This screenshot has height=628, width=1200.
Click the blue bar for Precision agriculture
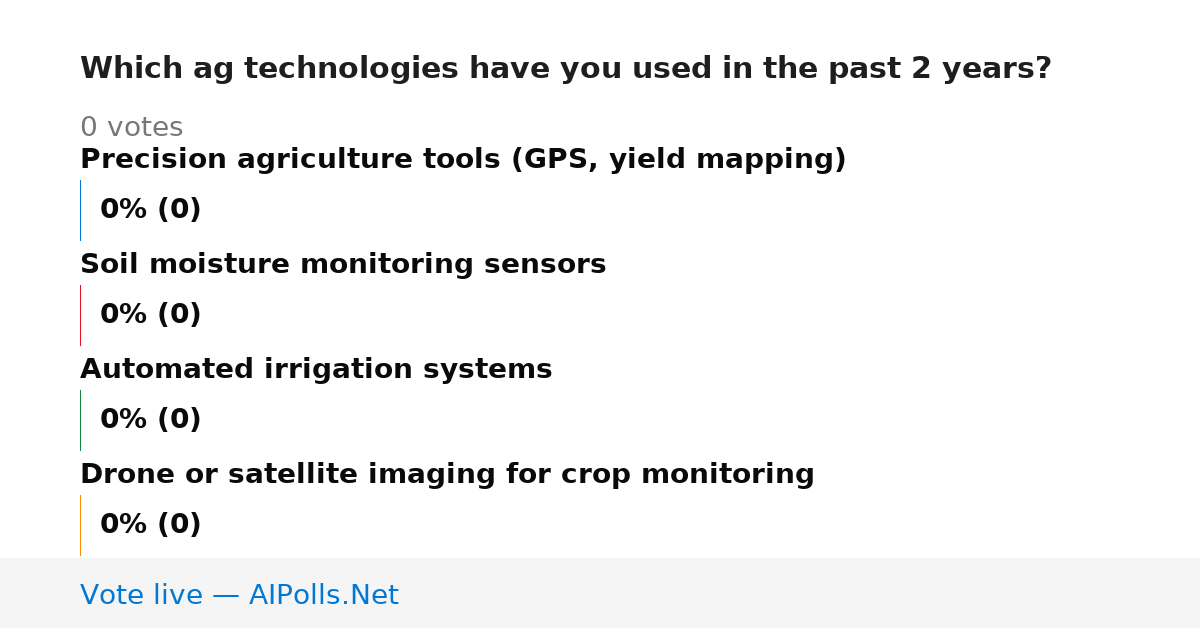(81, 210)
